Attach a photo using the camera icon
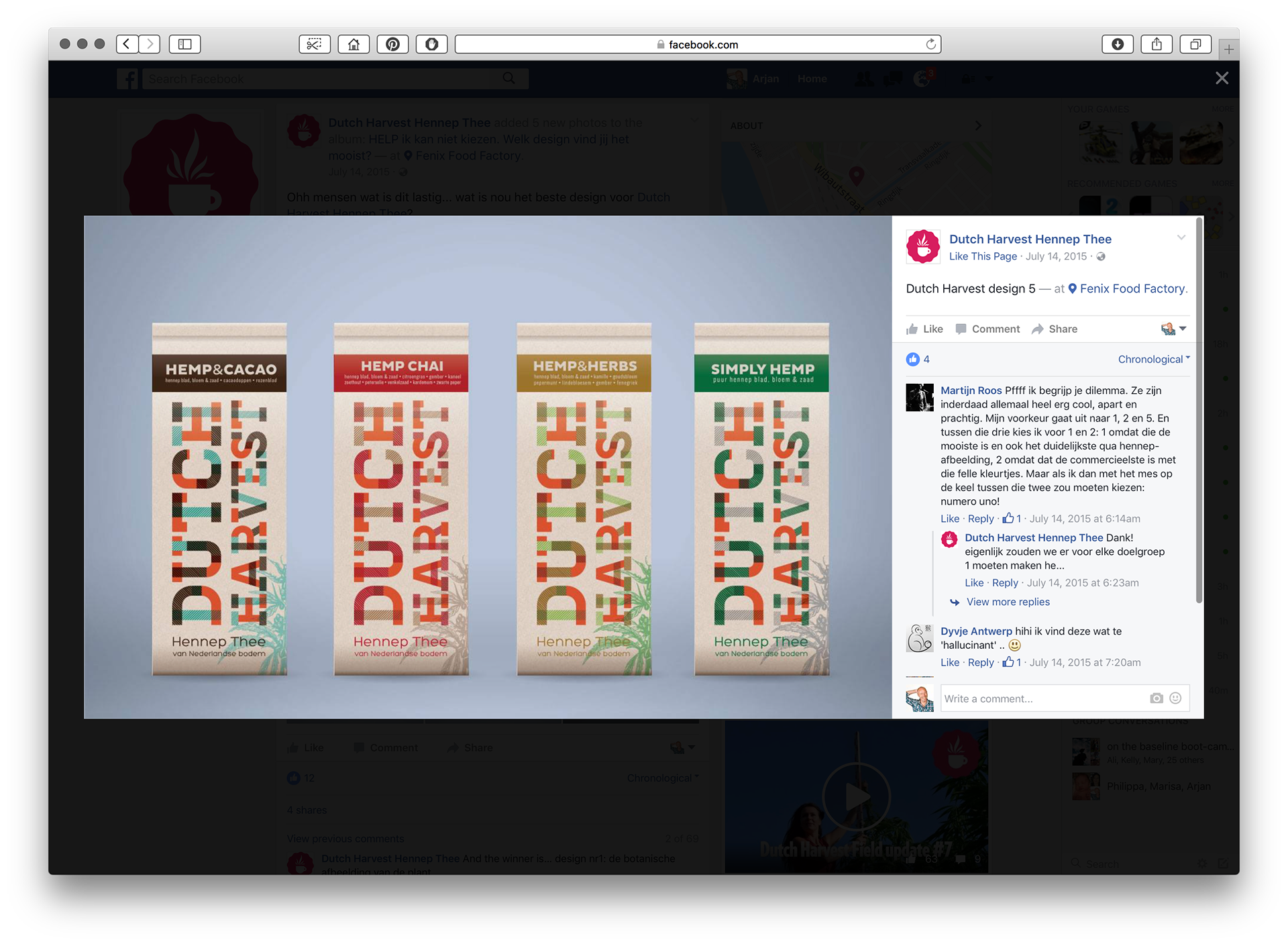This screenshot has height=944, width=1288. (1156, 698)
